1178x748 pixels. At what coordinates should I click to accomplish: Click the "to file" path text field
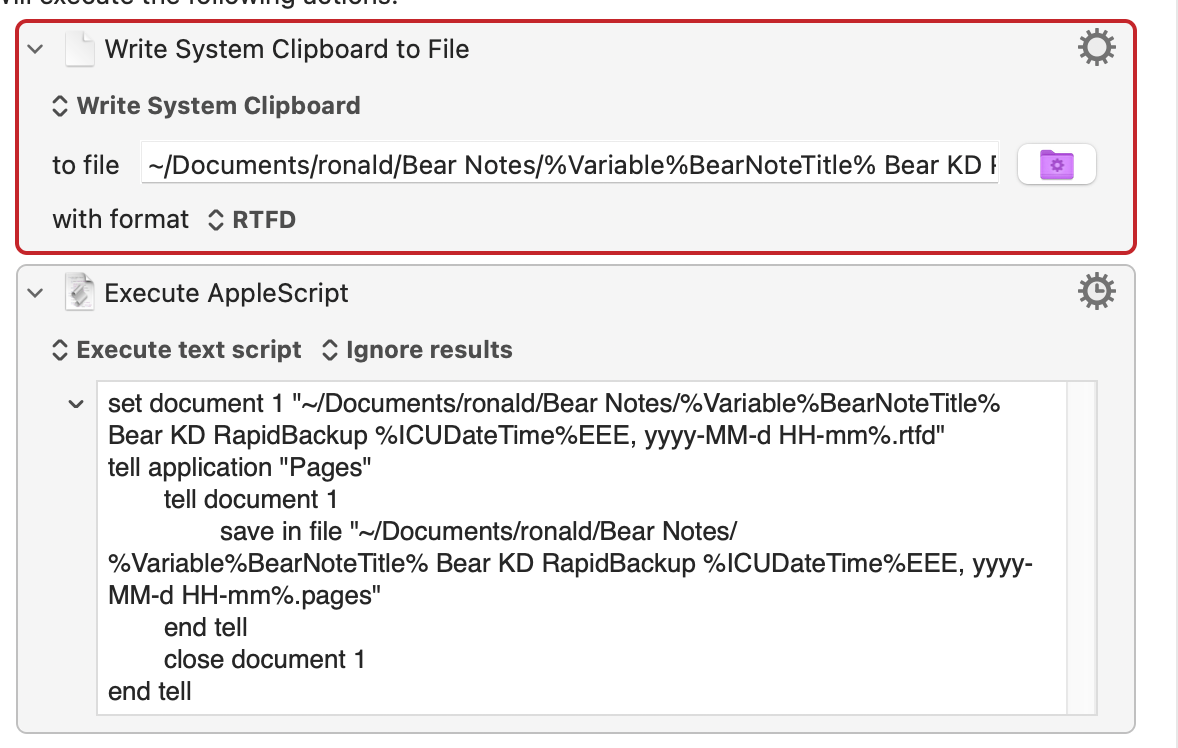coord(570,164)
